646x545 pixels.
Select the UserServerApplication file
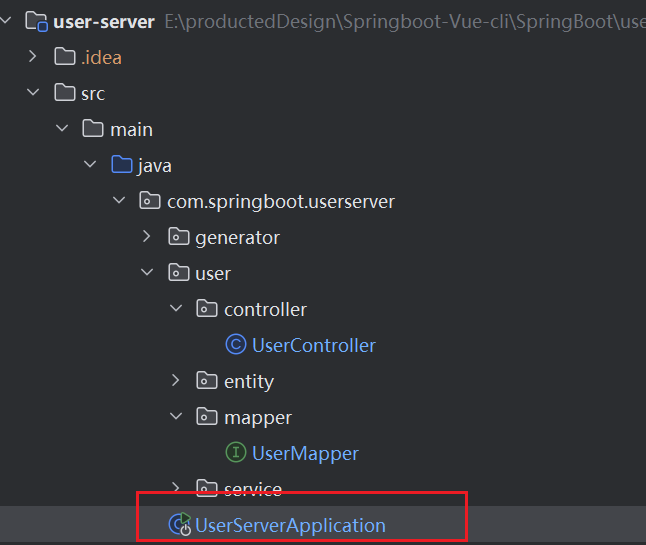(x=290, y=525)
